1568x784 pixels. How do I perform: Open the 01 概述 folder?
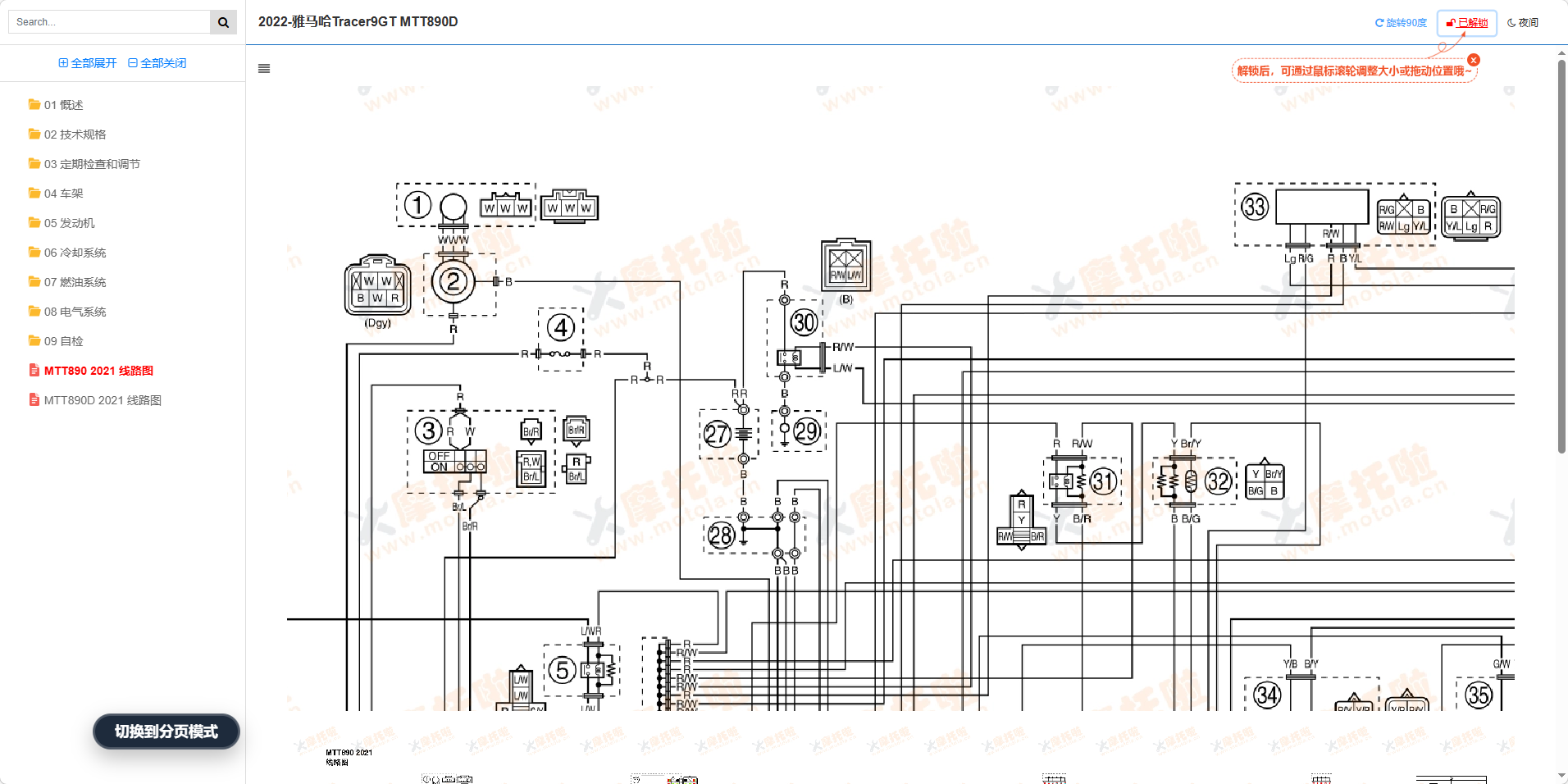tap(63, 105)
